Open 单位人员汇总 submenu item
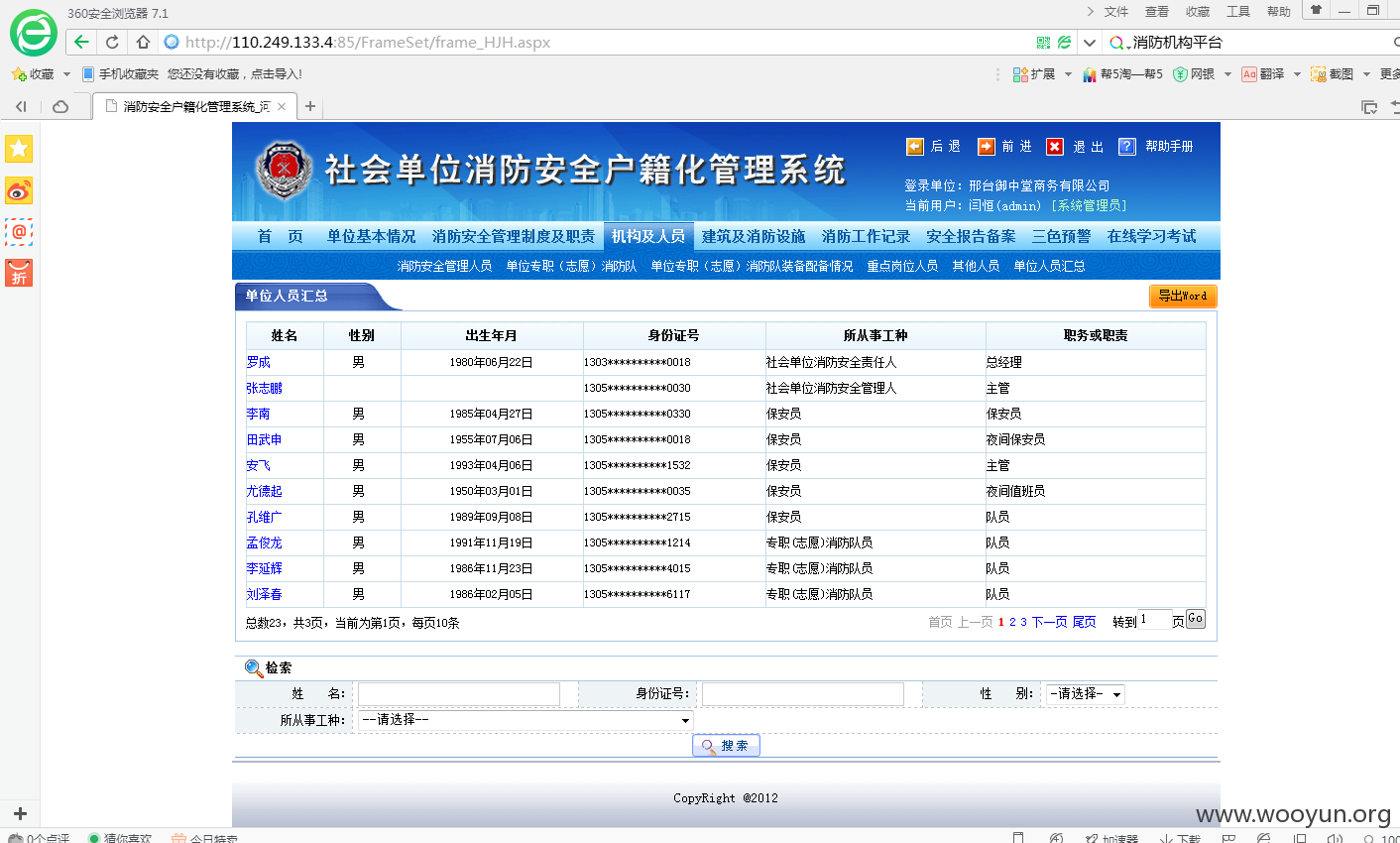Image resolution: width=1400 pixels, height=843 pixels. click(x=1049, y=266)
